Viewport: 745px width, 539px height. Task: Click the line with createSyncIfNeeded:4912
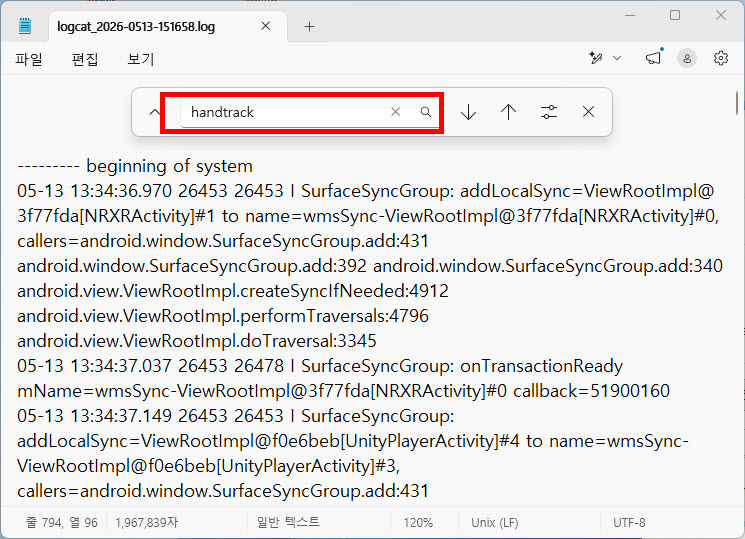pos(233,291)
